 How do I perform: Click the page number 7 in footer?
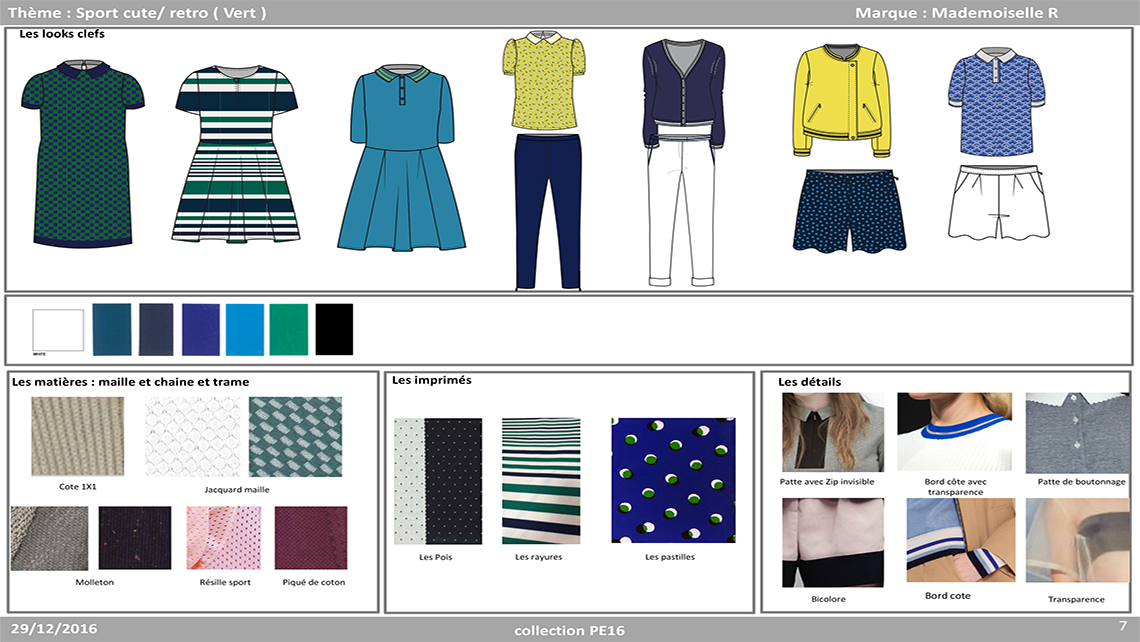1123,626
